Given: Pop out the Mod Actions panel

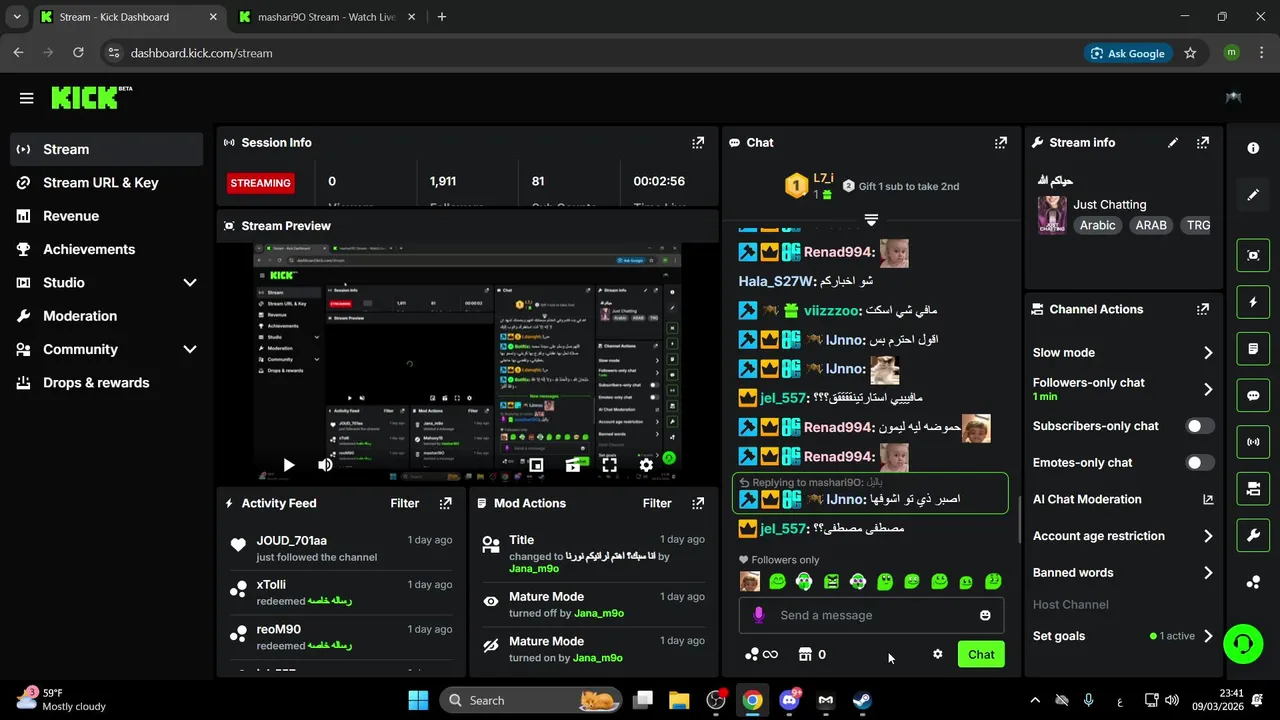Looking at the screenshot, I should [x=698, y=503].
